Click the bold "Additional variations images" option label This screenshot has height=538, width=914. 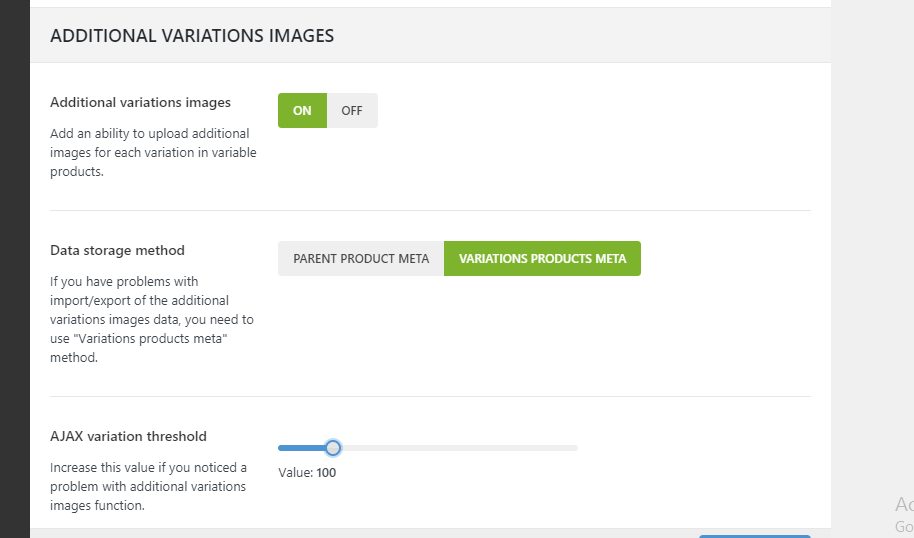pos(140,102)
